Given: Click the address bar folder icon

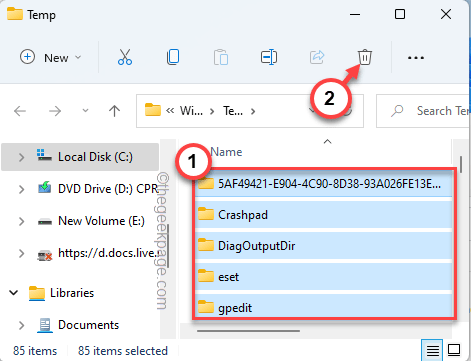Looking at the screenshot, I should point(153,110).
